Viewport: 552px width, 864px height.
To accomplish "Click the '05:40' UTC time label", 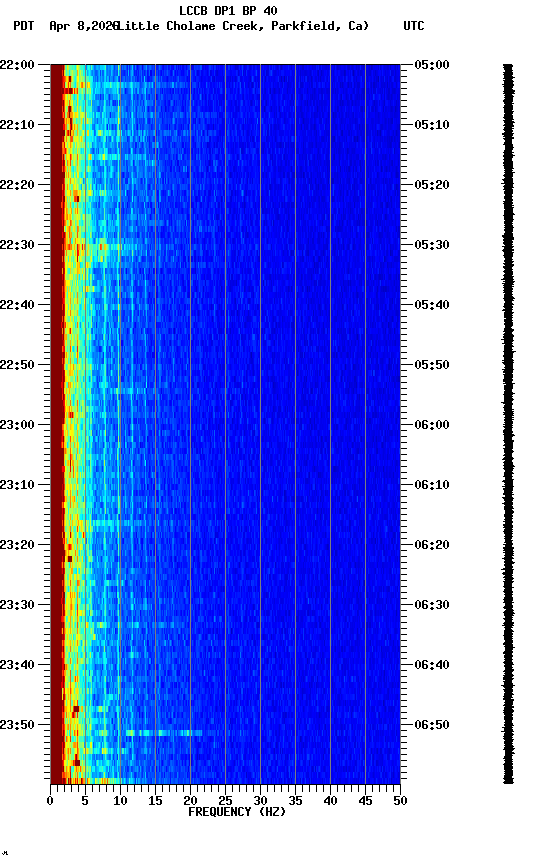I will pyautogui.click(x=432, y=305).
